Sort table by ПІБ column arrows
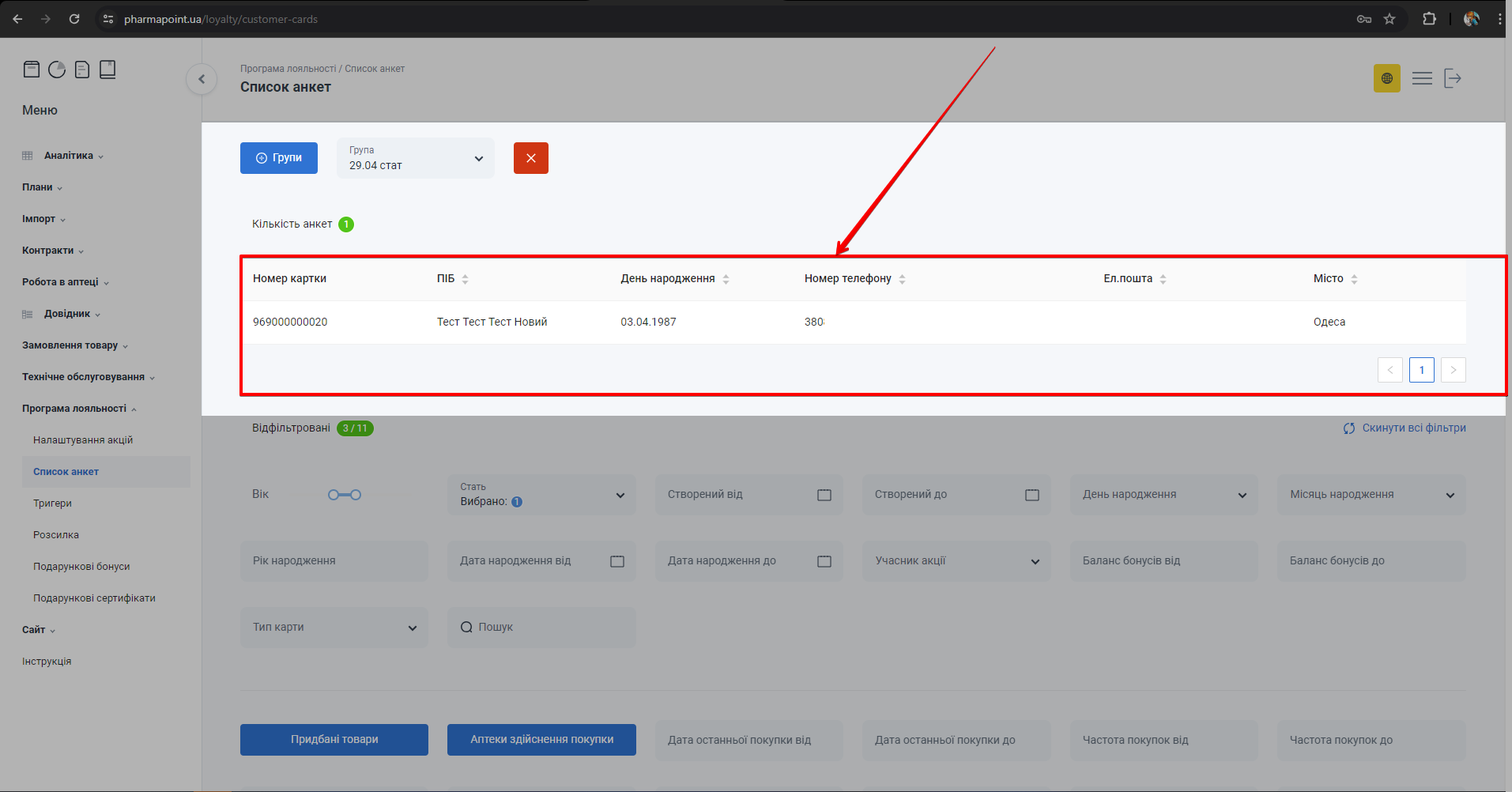1512x792 pixels. click(465, 279)
